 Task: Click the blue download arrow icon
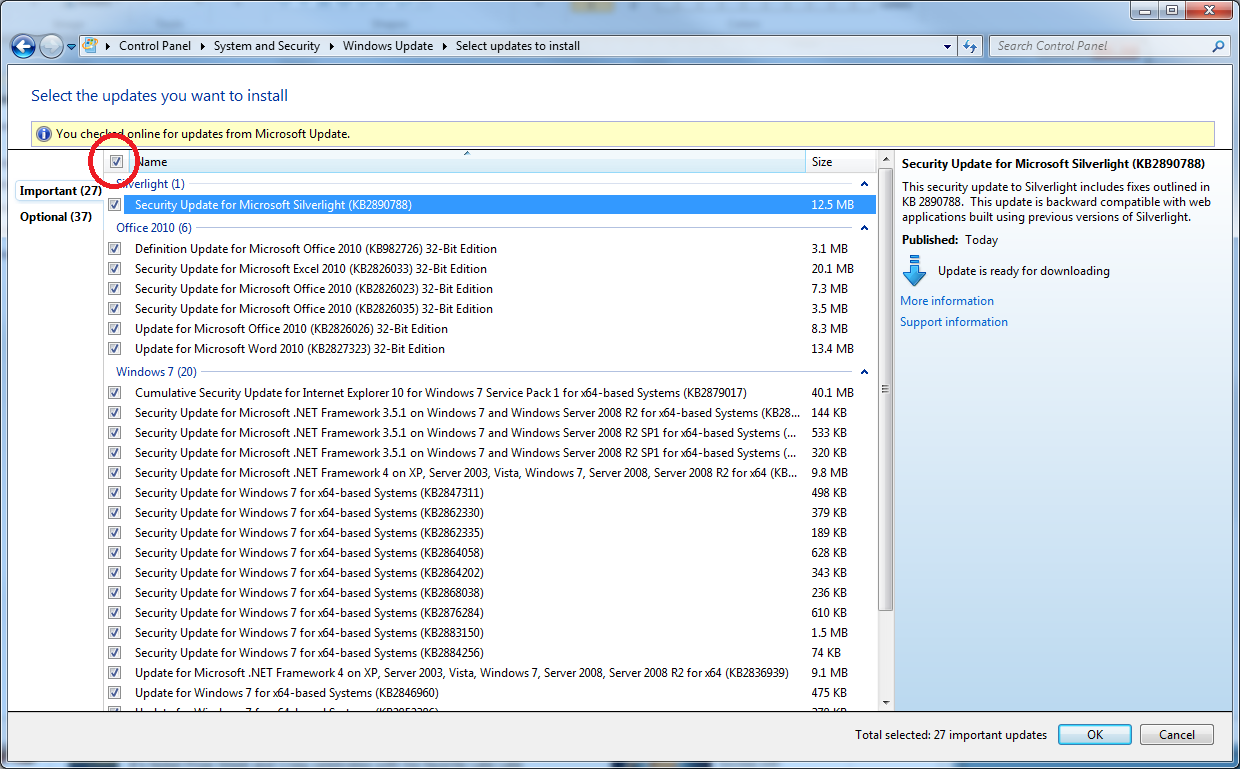point(915,271)
